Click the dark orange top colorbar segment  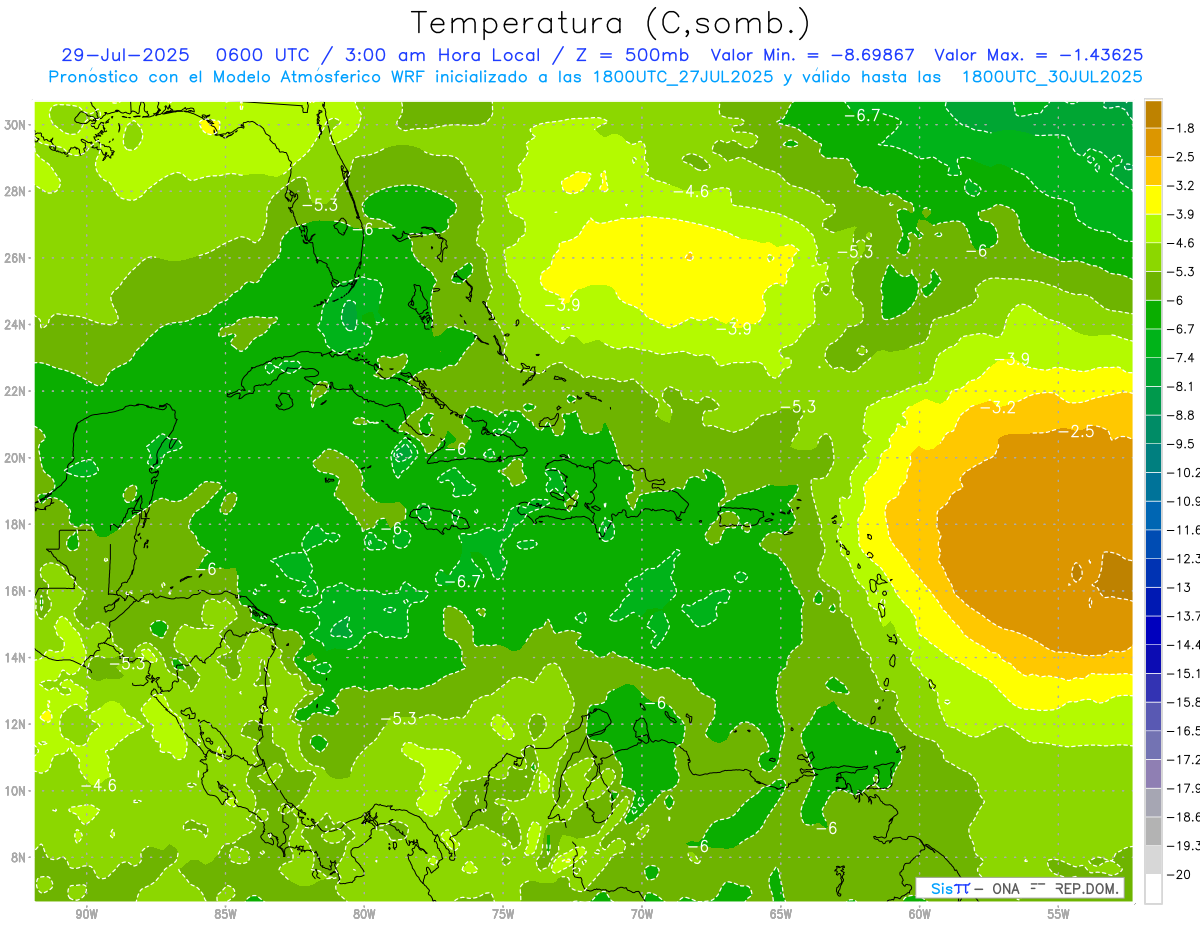click(1153, 114)
